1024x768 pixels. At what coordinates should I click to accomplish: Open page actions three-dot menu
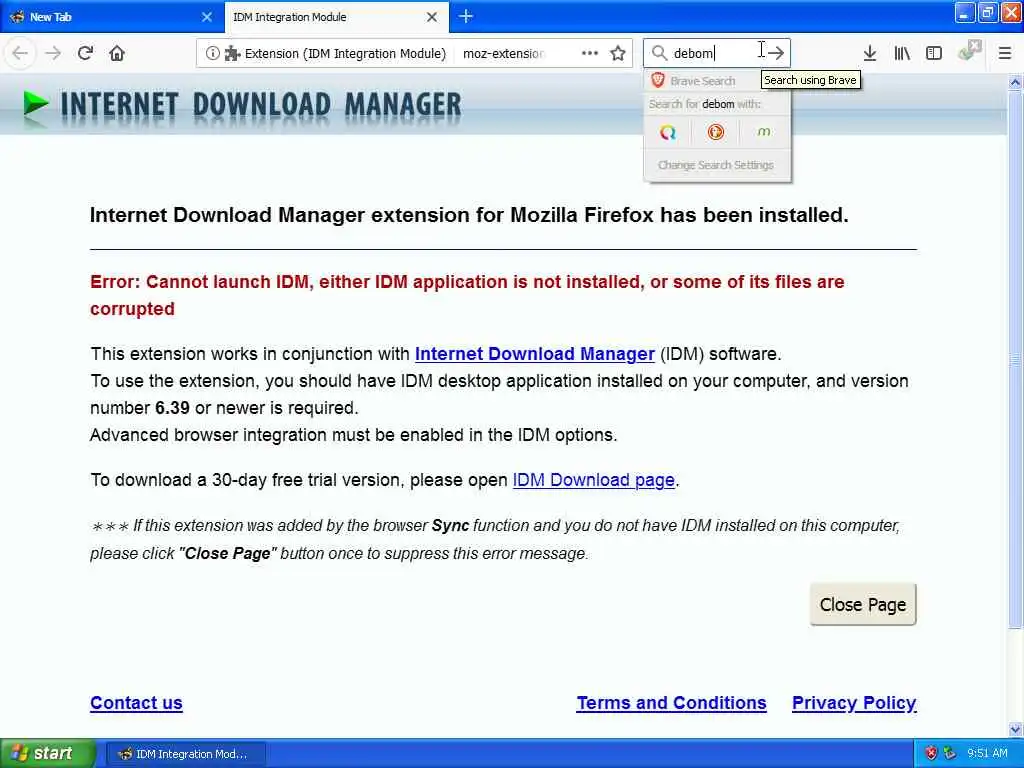[590, 53]
